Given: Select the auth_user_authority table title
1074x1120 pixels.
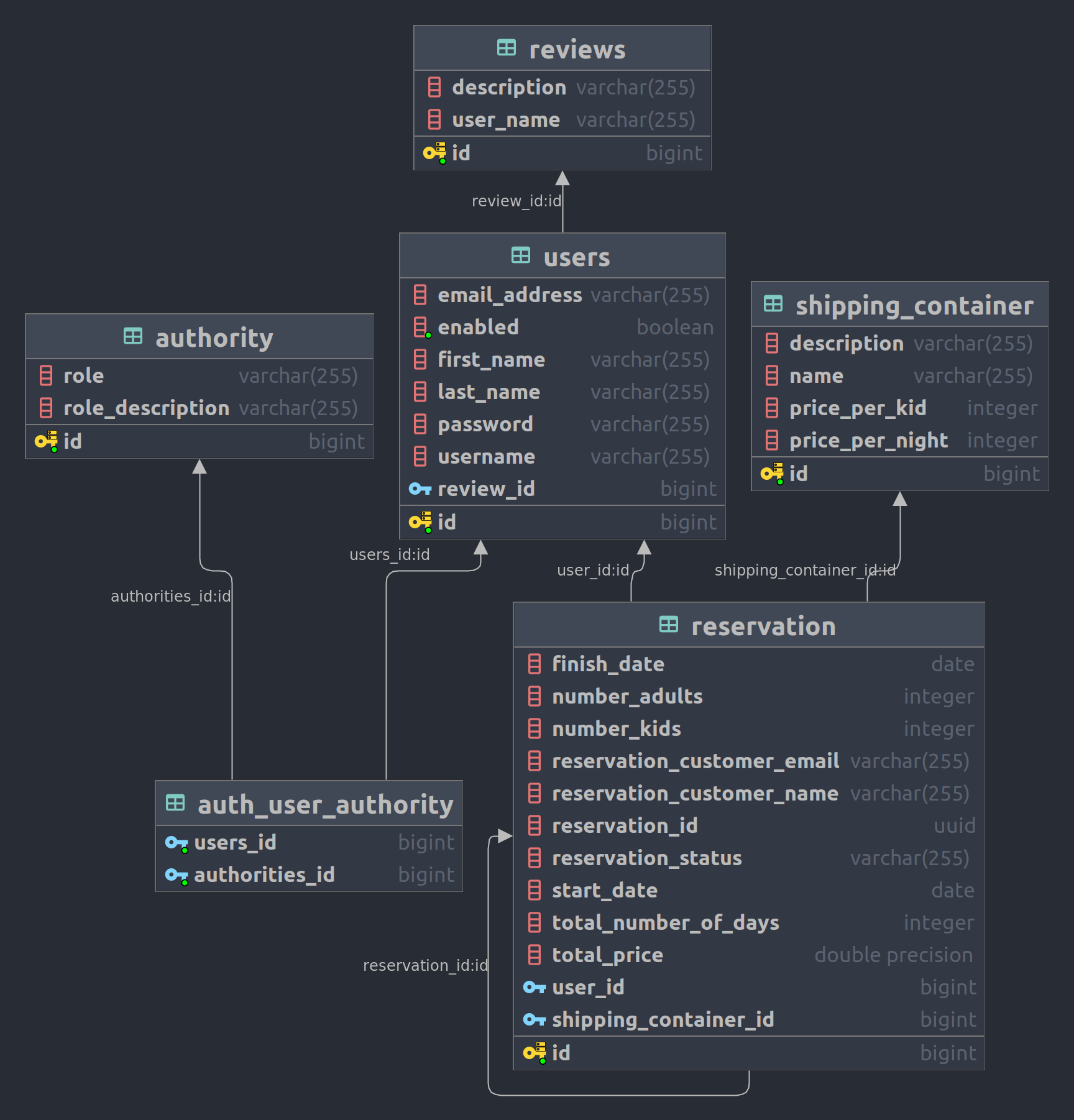Looking at the screenshot, I should click(326, 804).
